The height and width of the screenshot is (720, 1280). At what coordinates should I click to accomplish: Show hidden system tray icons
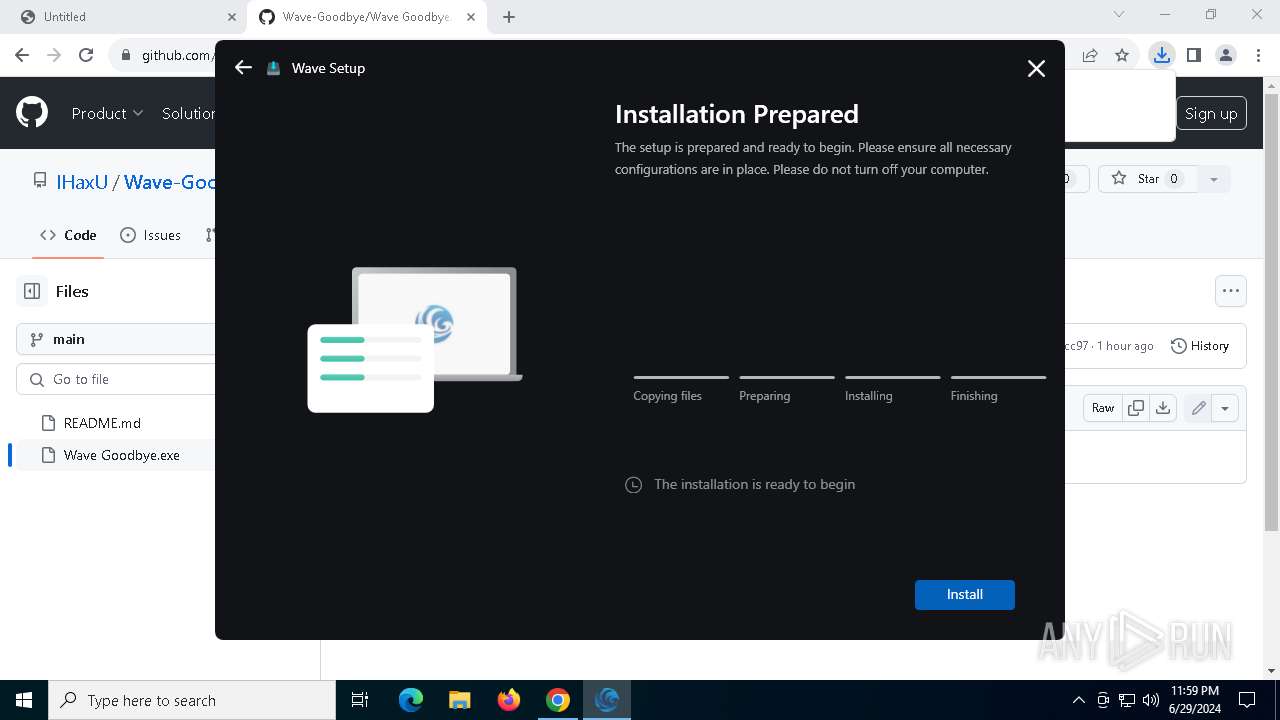pos(1078,700)
